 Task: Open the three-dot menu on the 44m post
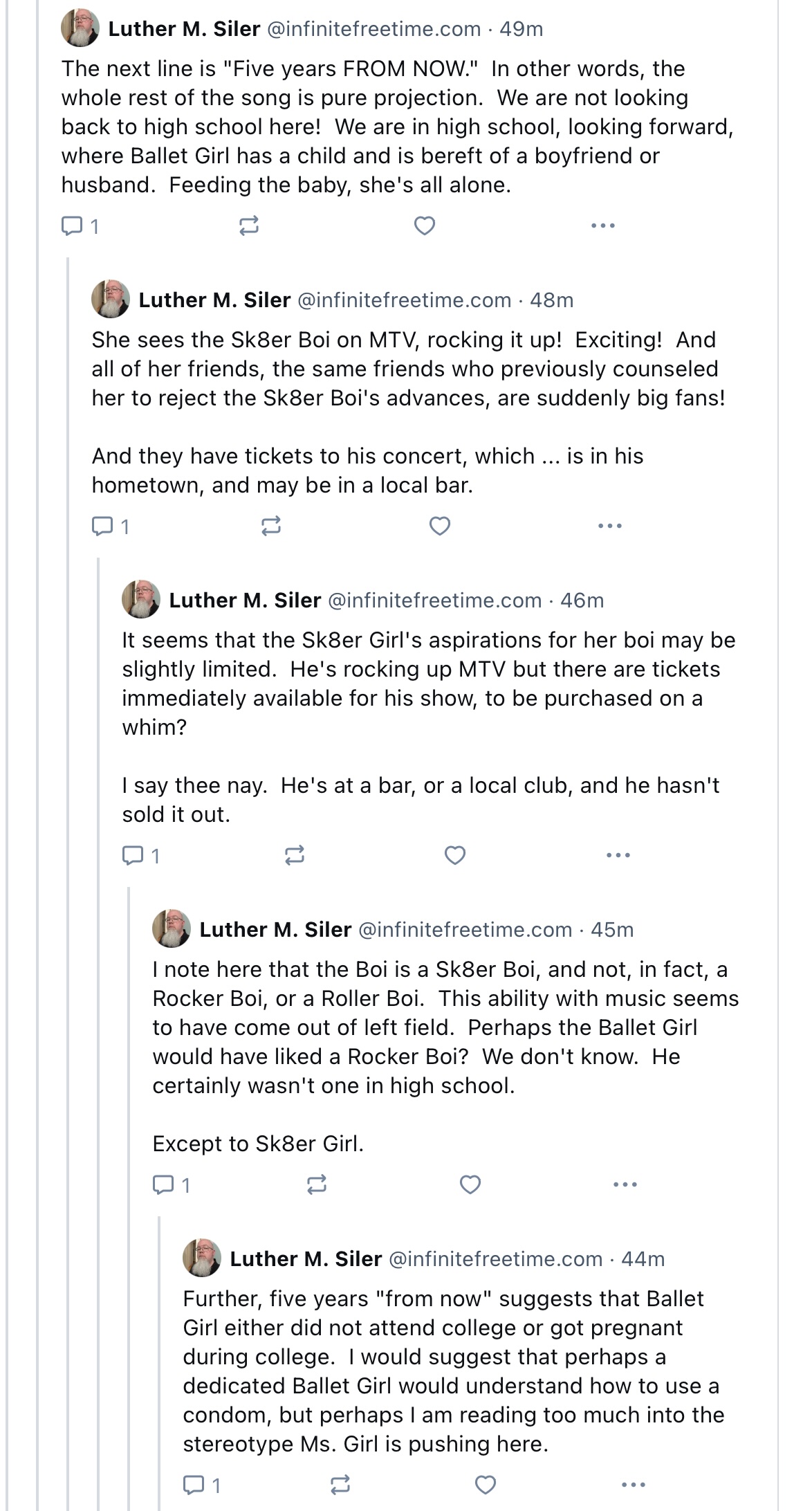click(x=634, y=1485)
